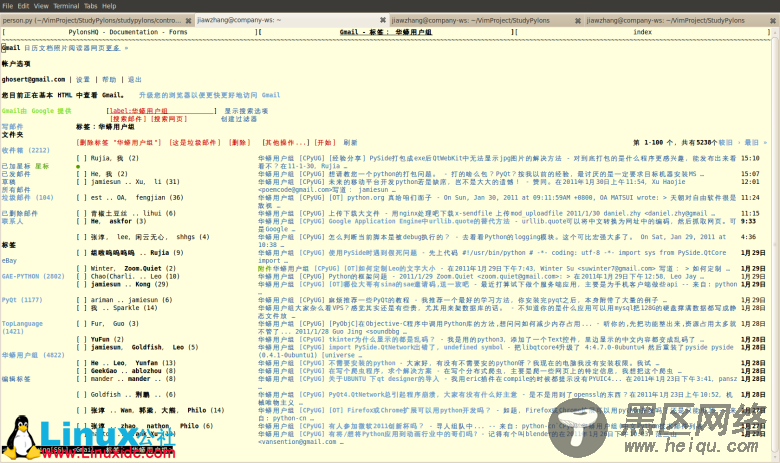Click the 开始 button

pyautogui.click(x=325, y=143)
